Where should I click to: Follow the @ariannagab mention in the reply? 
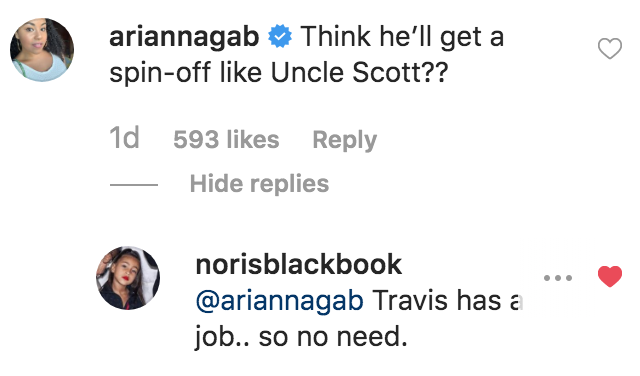pyautogui.click(x=280, y=301)
